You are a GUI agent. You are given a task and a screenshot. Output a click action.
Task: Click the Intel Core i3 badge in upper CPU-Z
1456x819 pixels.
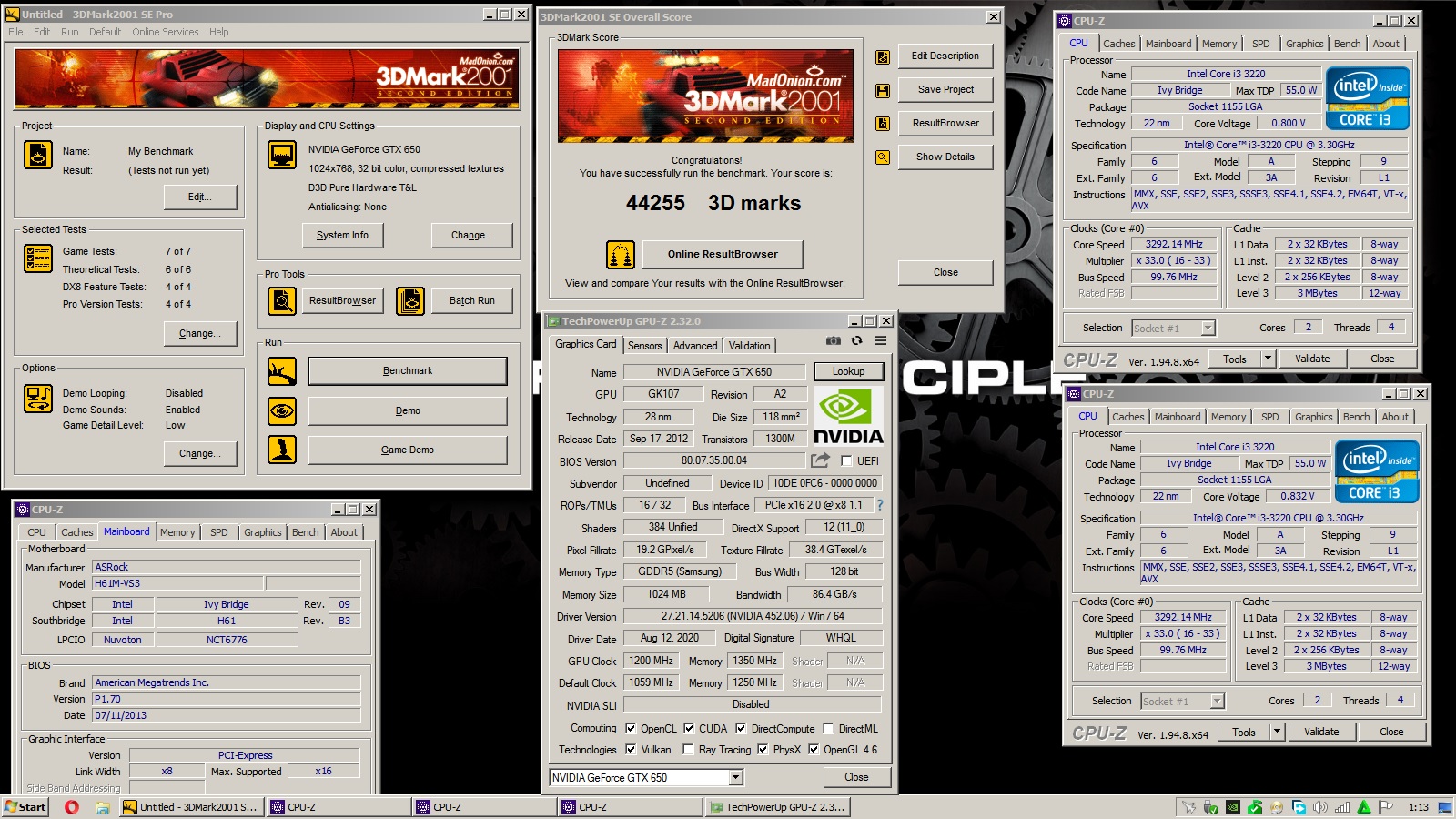[1368, 98]
